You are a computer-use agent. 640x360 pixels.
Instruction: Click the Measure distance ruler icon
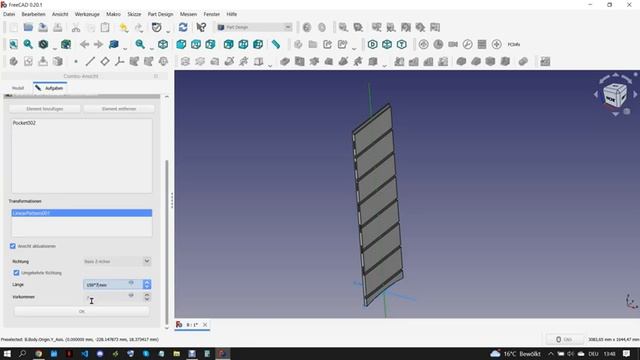pos(276,44)
